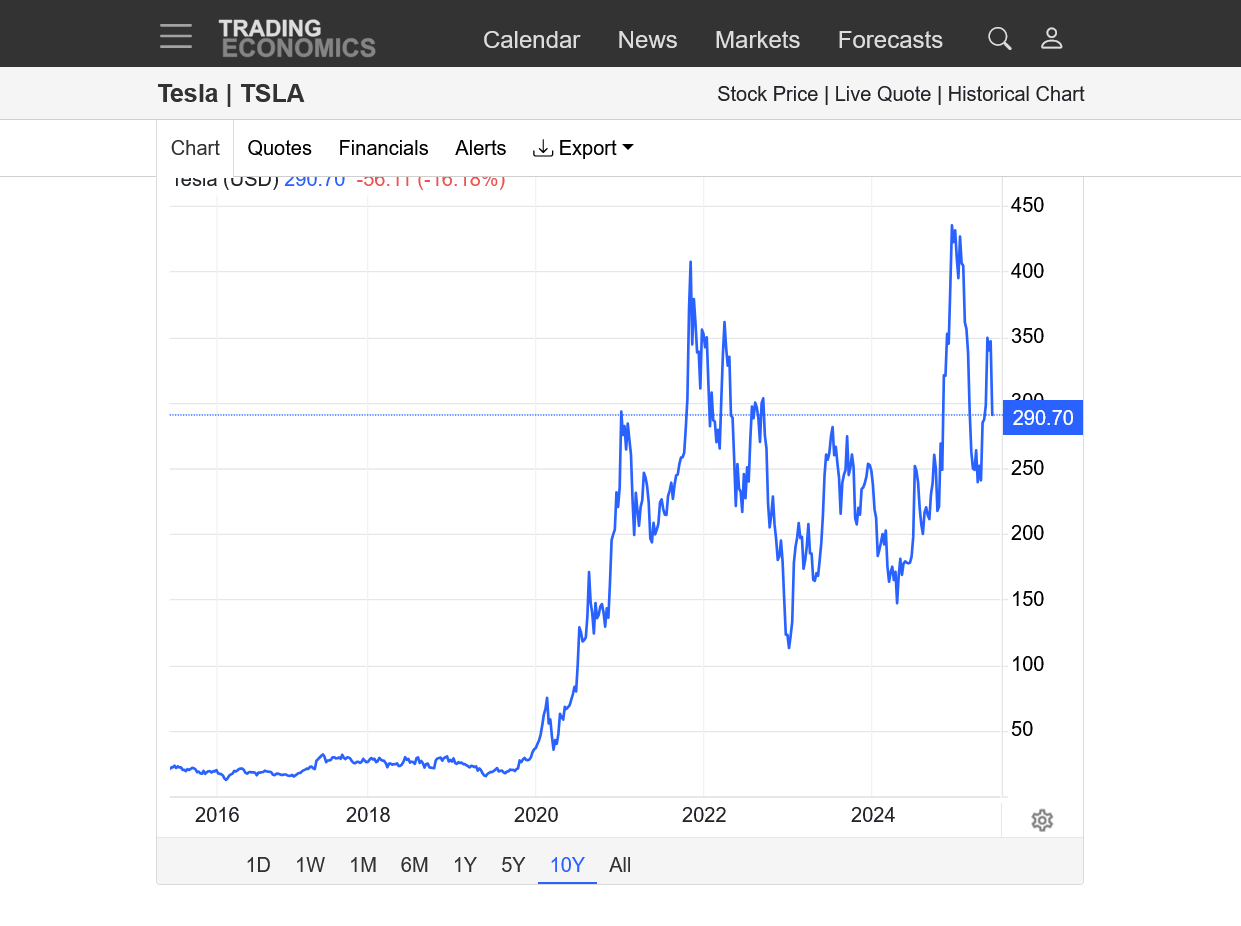This screenshot has width=1241, height=926.
Task: Open the hamburger navigation menu
Action: (x=176, y=37)
